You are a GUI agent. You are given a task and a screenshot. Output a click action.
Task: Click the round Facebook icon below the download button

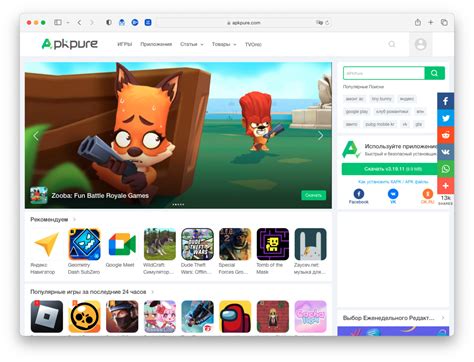click(359, 194)
